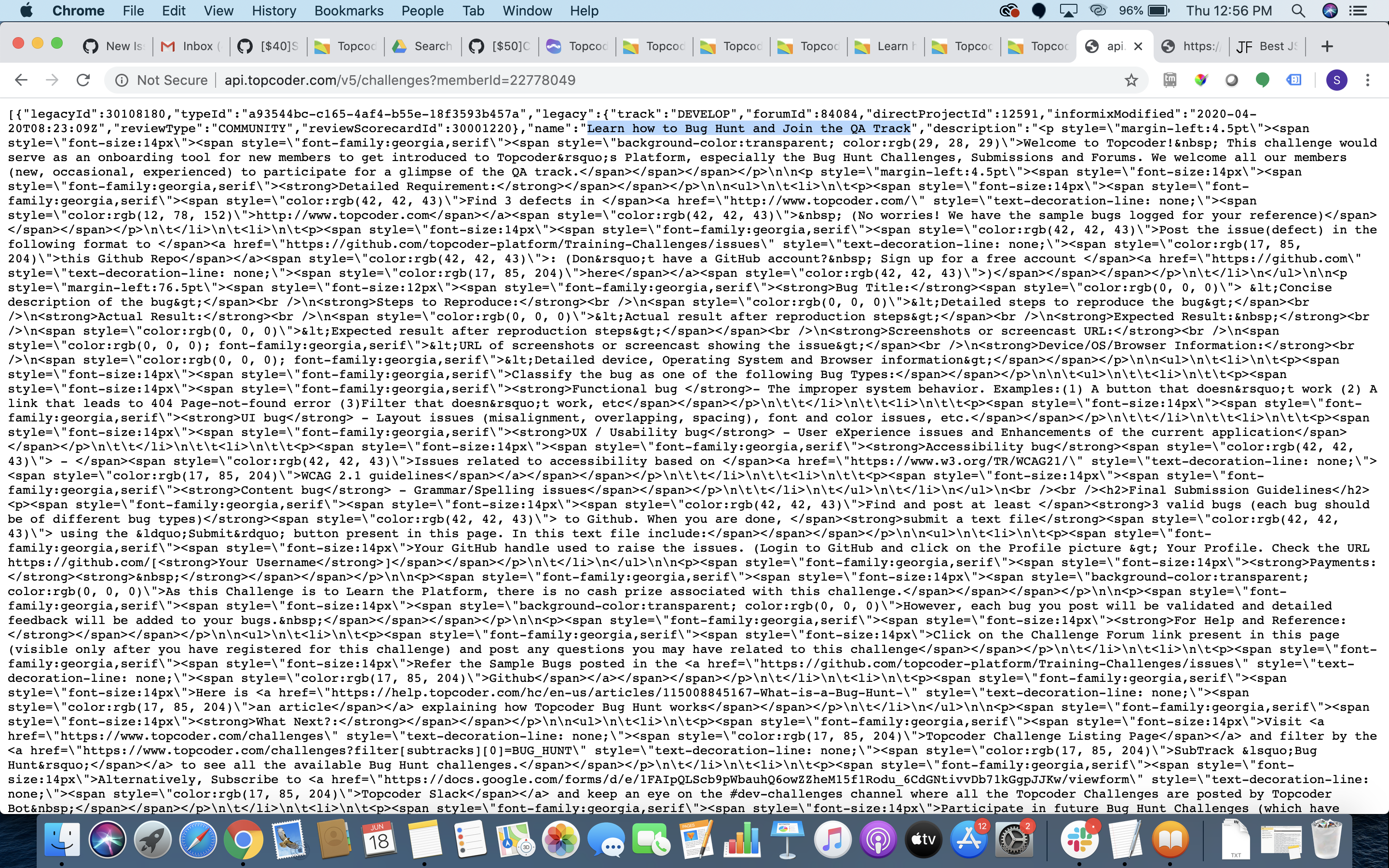Switch to the Gmail Inbox tab

191,46
